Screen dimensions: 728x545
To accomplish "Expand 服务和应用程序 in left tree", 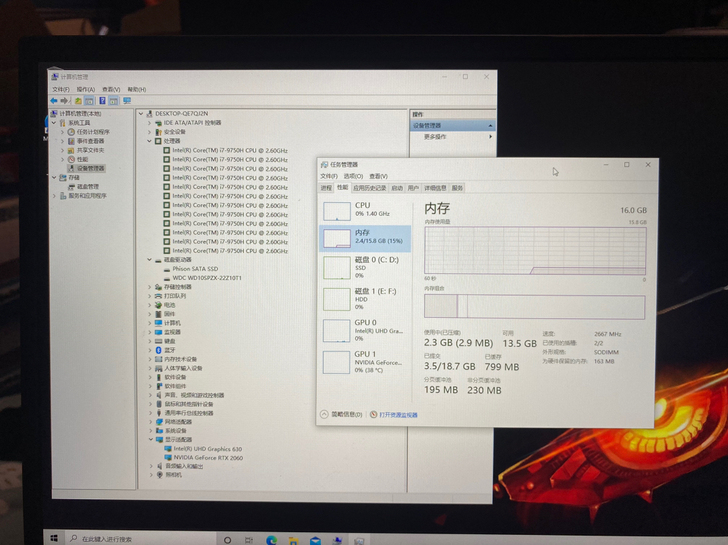I will coord(54,196).
